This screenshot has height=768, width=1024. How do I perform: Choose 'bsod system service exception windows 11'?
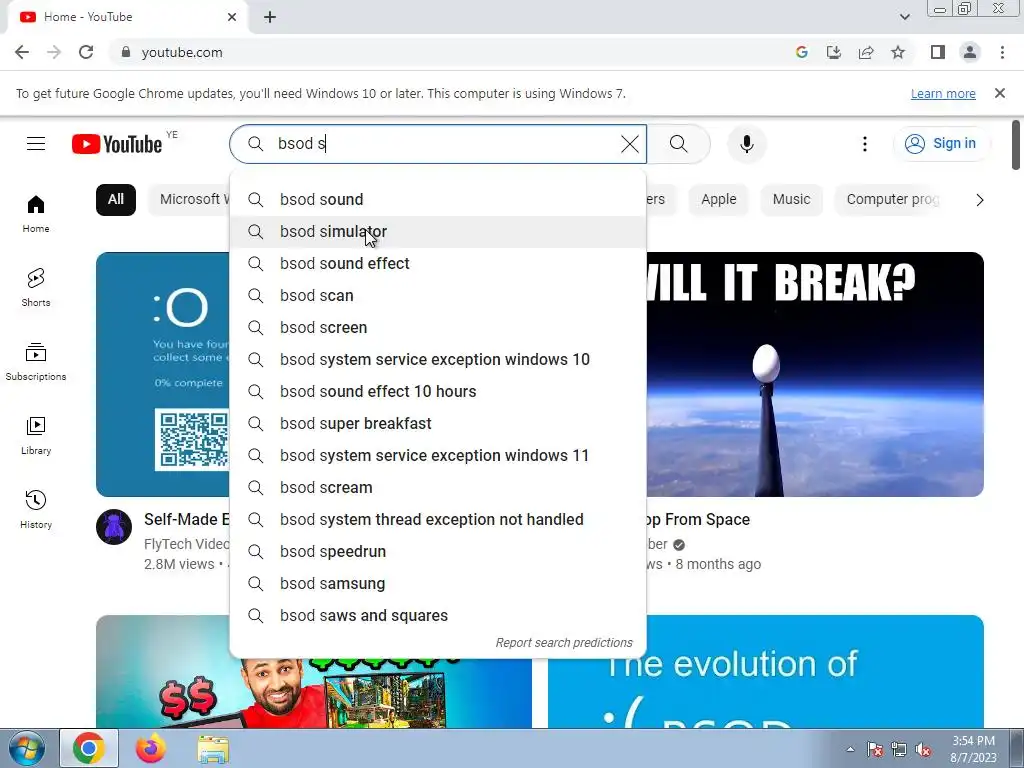click(438, 456)
